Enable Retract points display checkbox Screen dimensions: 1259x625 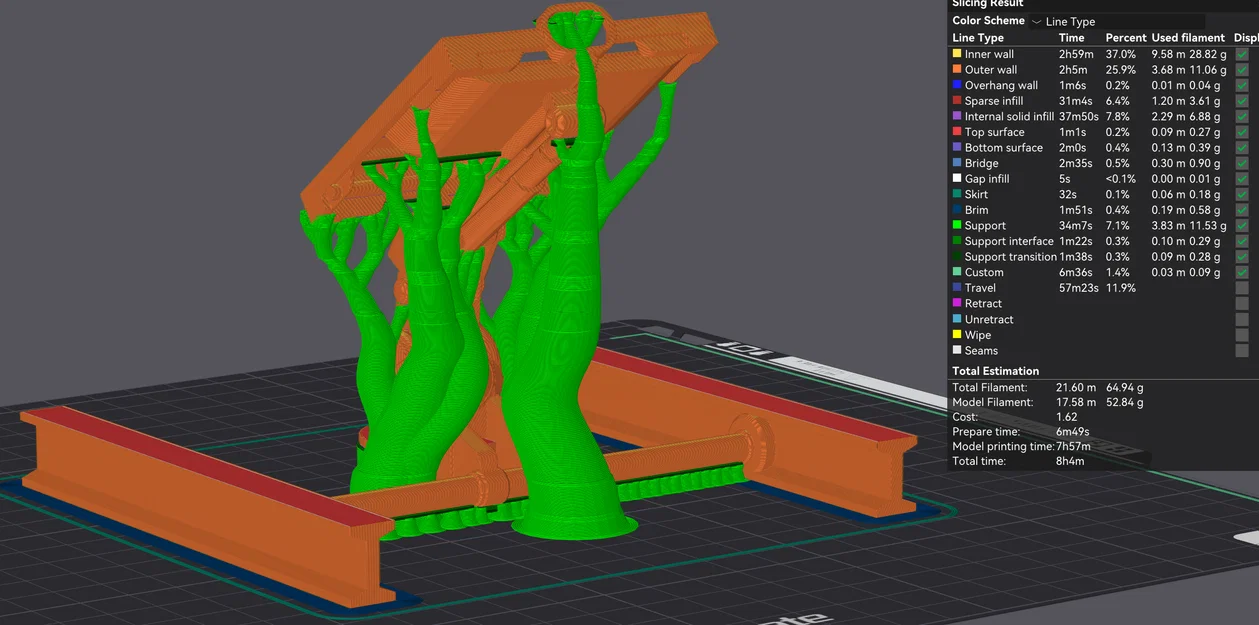1241,304
